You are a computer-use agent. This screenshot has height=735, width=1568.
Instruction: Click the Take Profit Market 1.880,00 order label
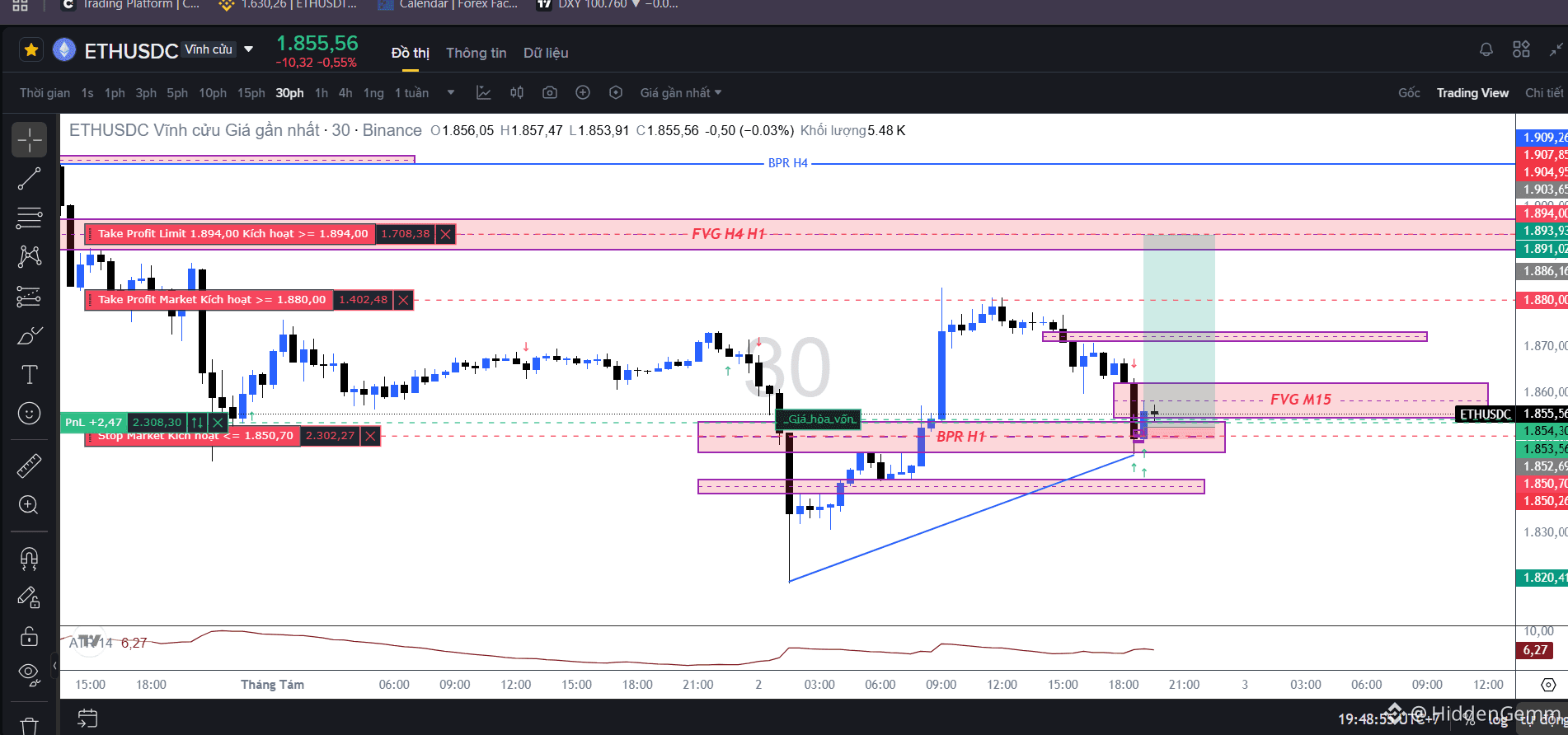pos(209,300)
